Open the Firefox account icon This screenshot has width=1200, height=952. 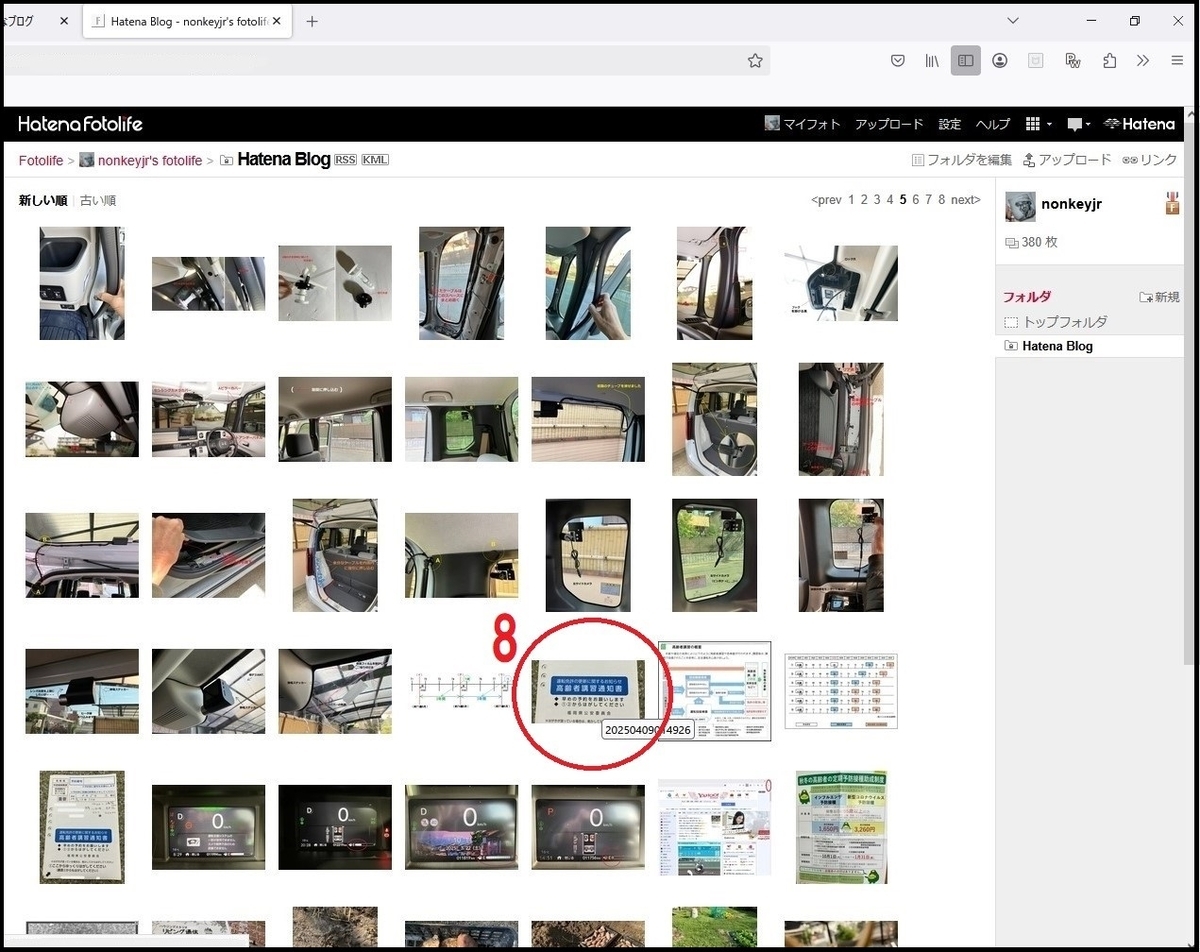pyautogui.click(x=1000, y=61)
